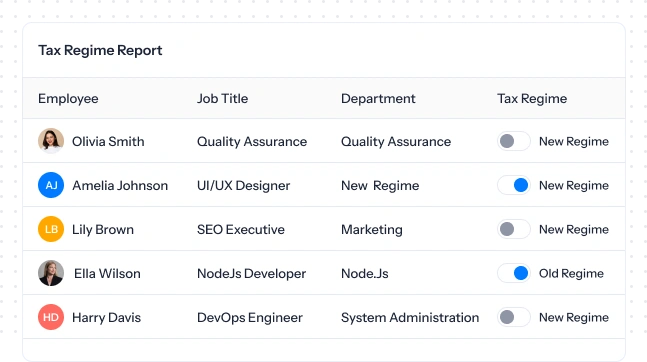Click the red HD avatar icon
Viewport: 647px width, 362px height.
pyautogui.click(x=51, y=317)
